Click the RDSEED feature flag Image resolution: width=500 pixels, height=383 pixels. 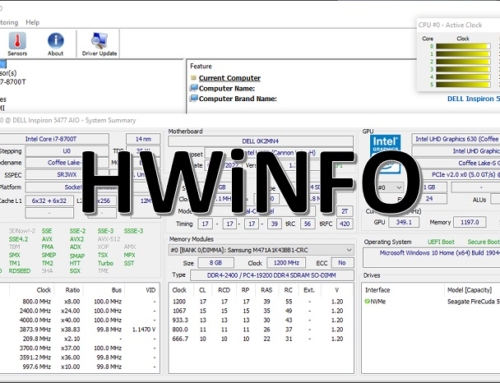click(19, 271)
